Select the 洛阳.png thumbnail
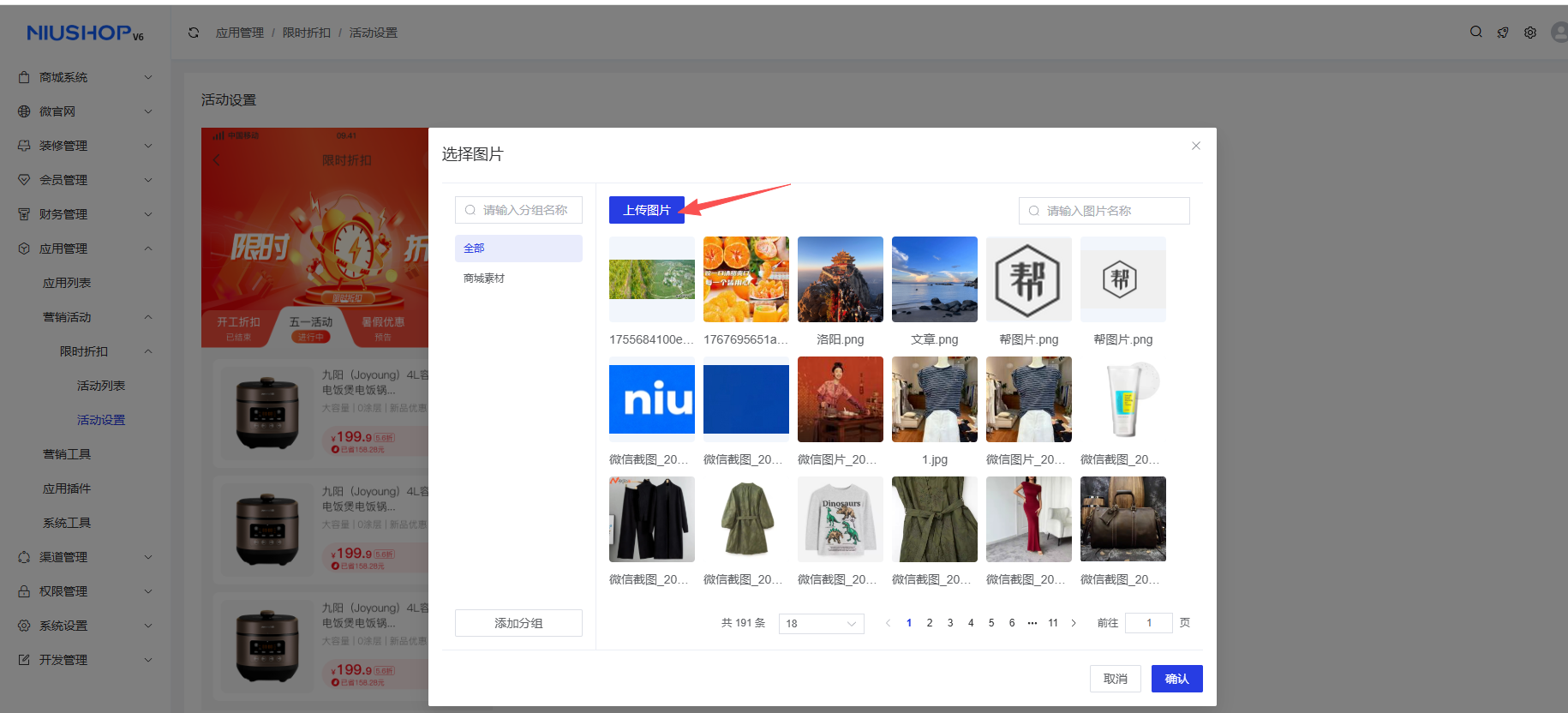Viewport: 1568px width, 713px height. coord(840,279)
